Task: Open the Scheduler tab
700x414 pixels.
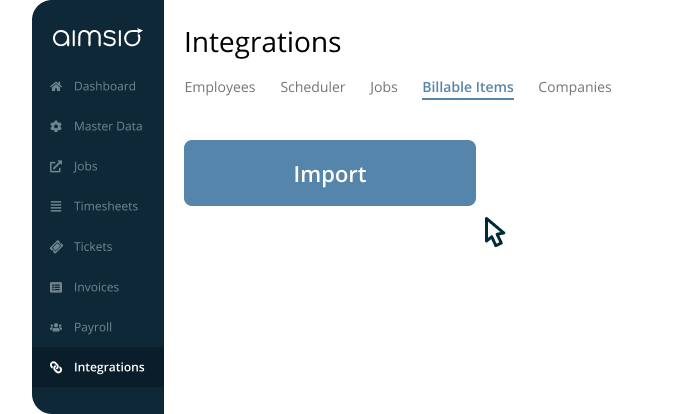Action: (312, 87)
